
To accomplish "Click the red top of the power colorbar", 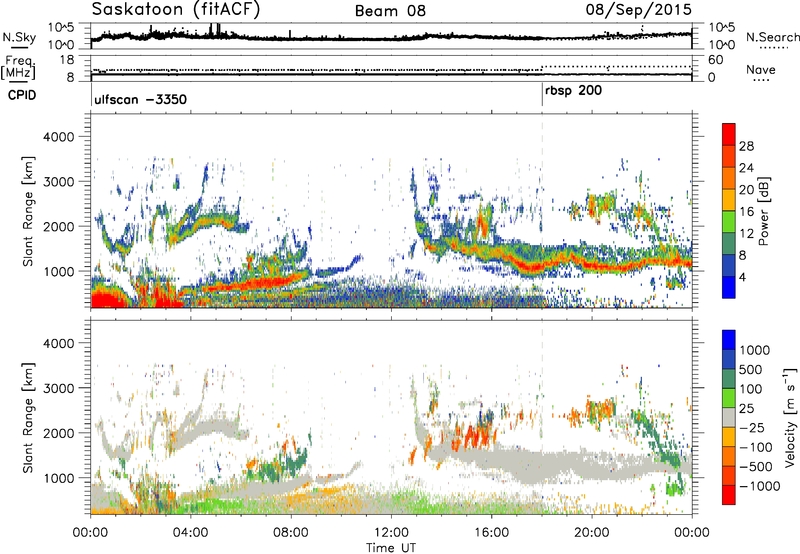I will 729,134.
